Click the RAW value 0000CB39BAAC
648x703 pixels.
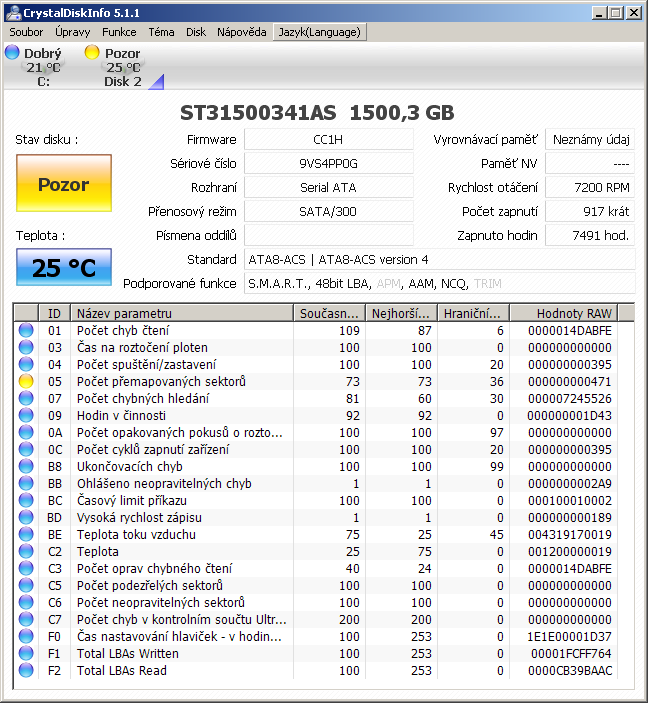click(570, 671)
